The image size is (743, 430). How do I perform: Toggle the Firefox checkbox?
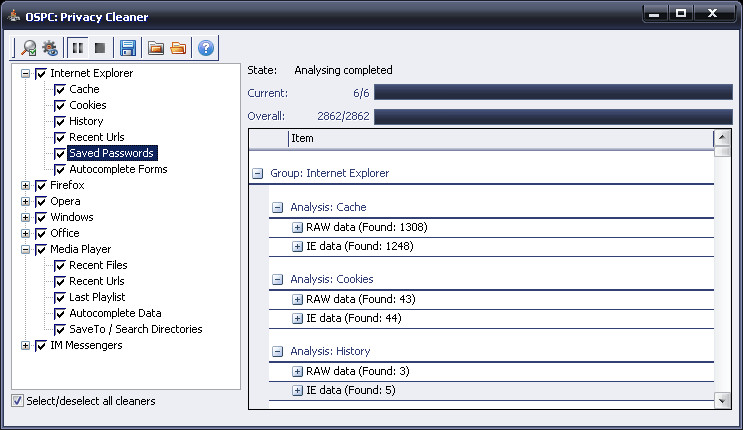click(x=41, y=185)
